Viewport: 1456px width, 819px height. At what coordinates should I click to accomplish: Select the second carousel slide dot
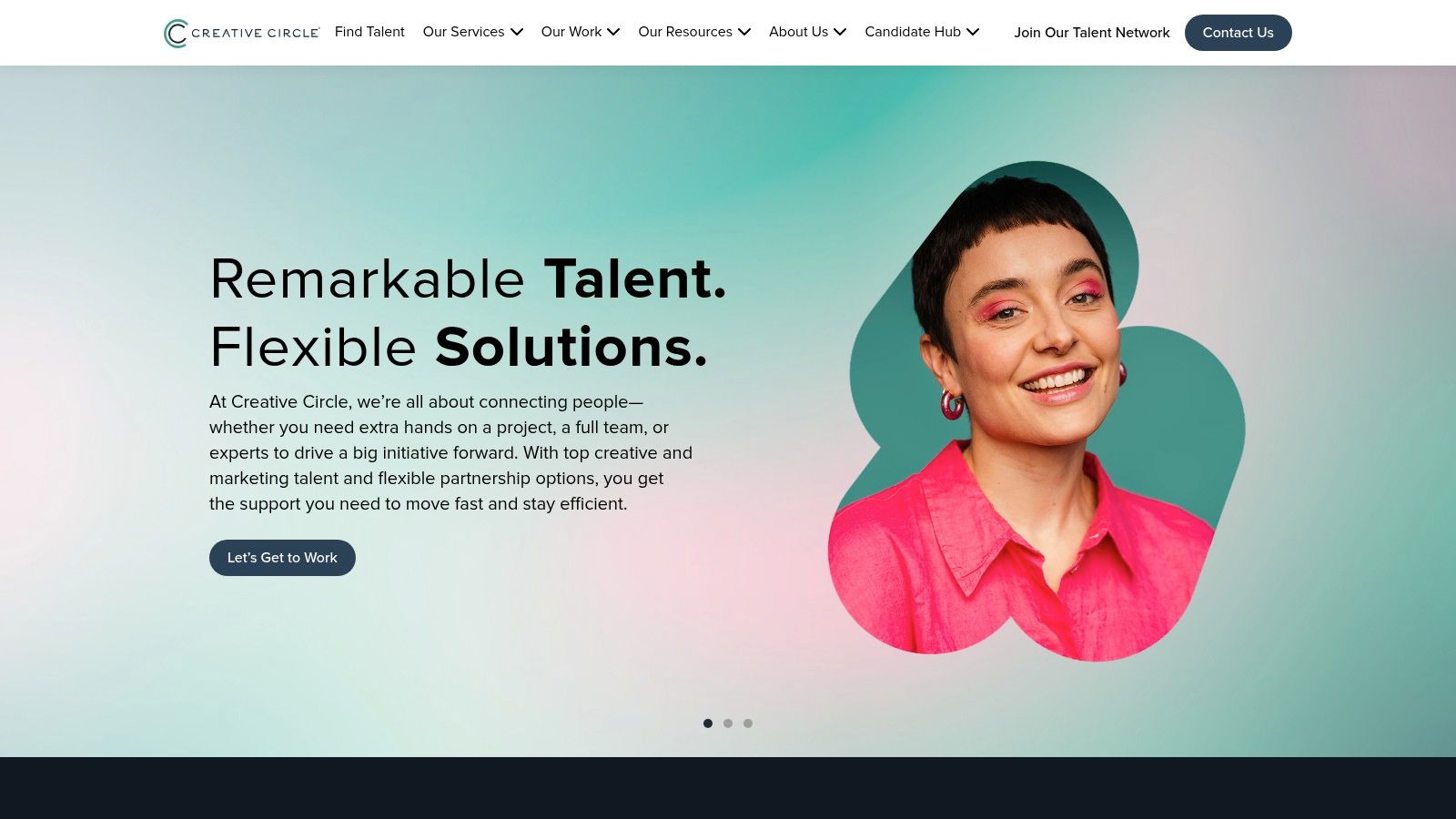[728, 723]
